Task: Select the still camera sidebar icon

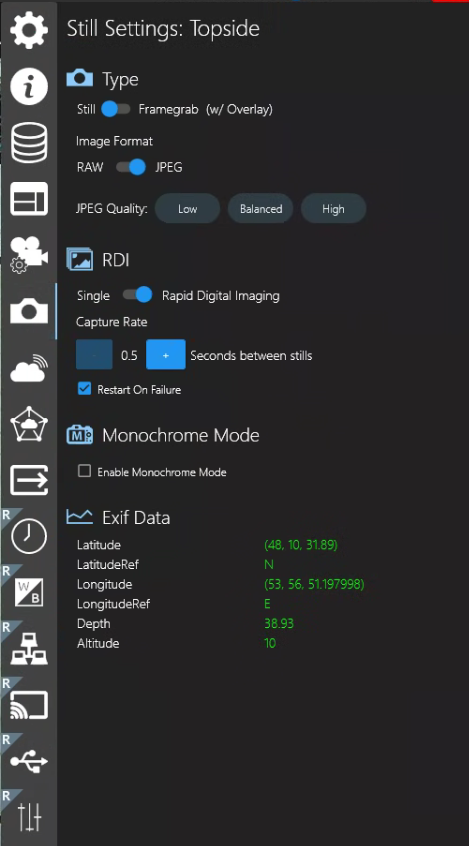Action: point(29,311)
